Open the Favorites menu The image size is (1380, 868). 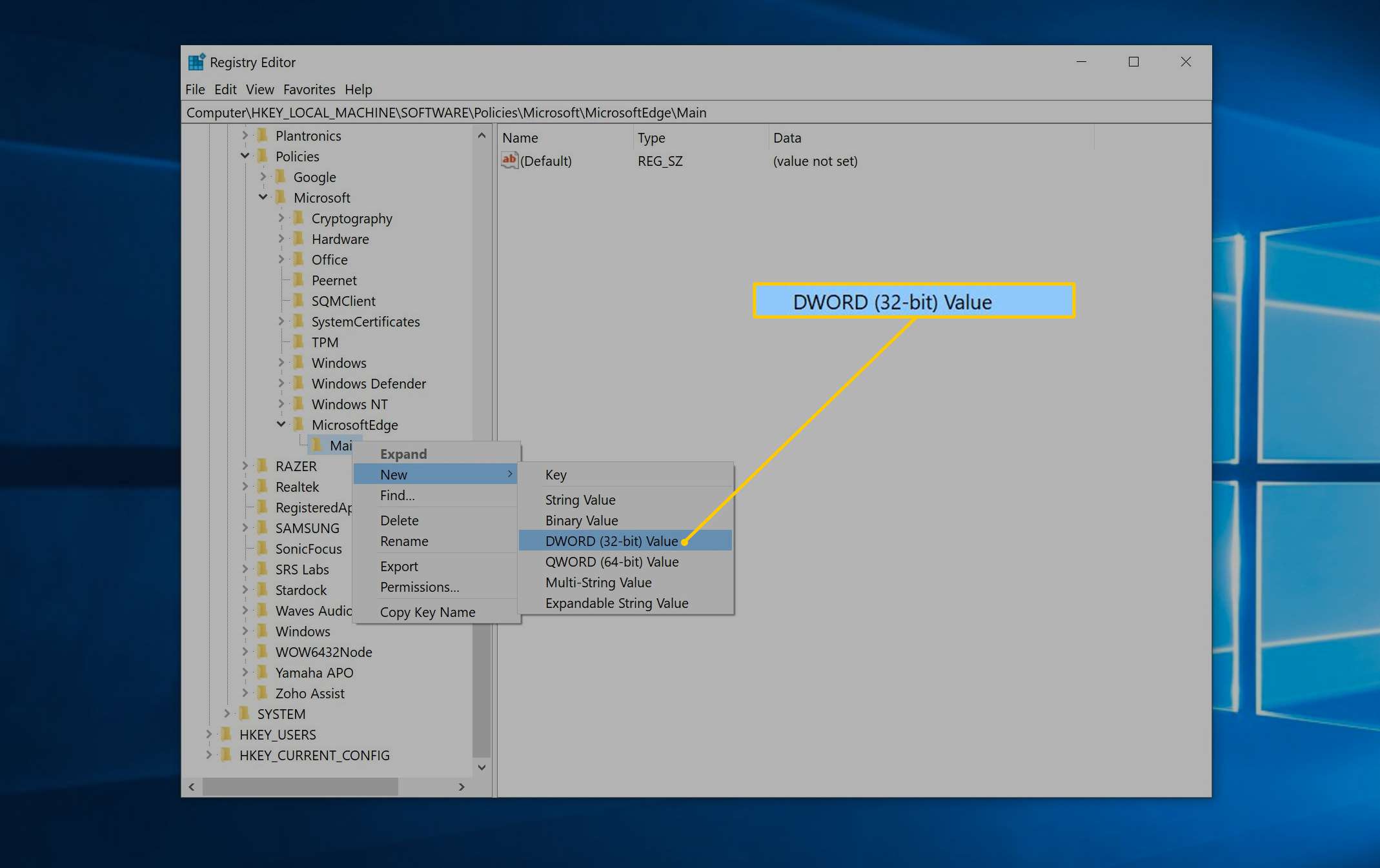click(309, 89)
